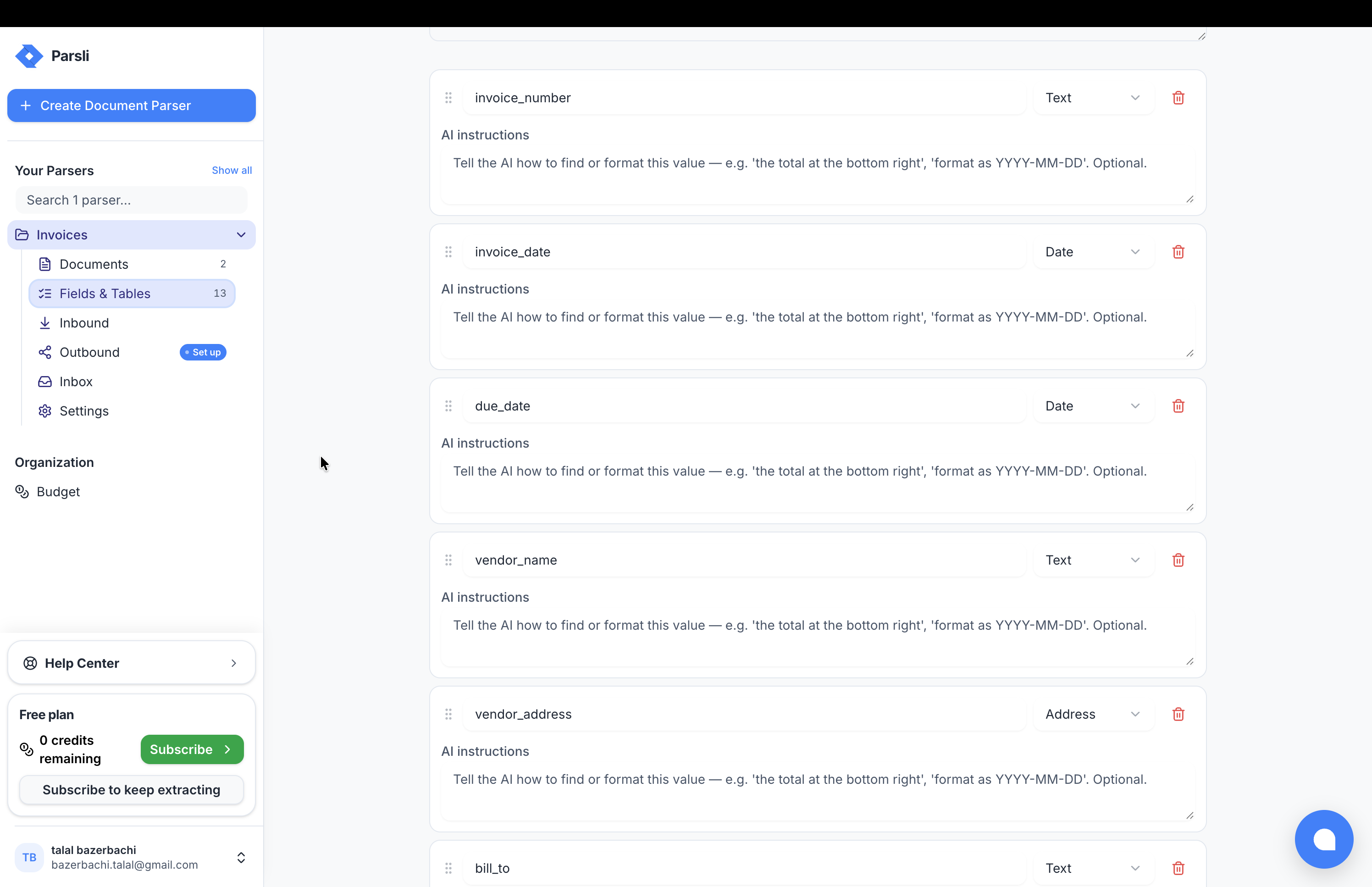Go to the Inbound section
The width and height of the screenshot is (1372, 887).
[132, 323]
